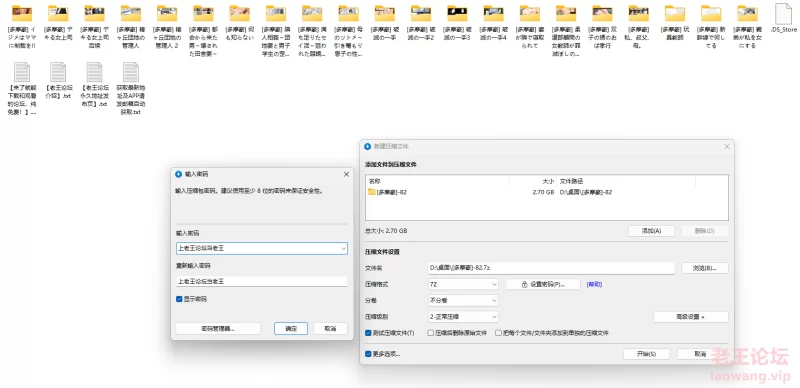
Task: Click the 输入密码 dialog title icon
Action: coord(178,174)
